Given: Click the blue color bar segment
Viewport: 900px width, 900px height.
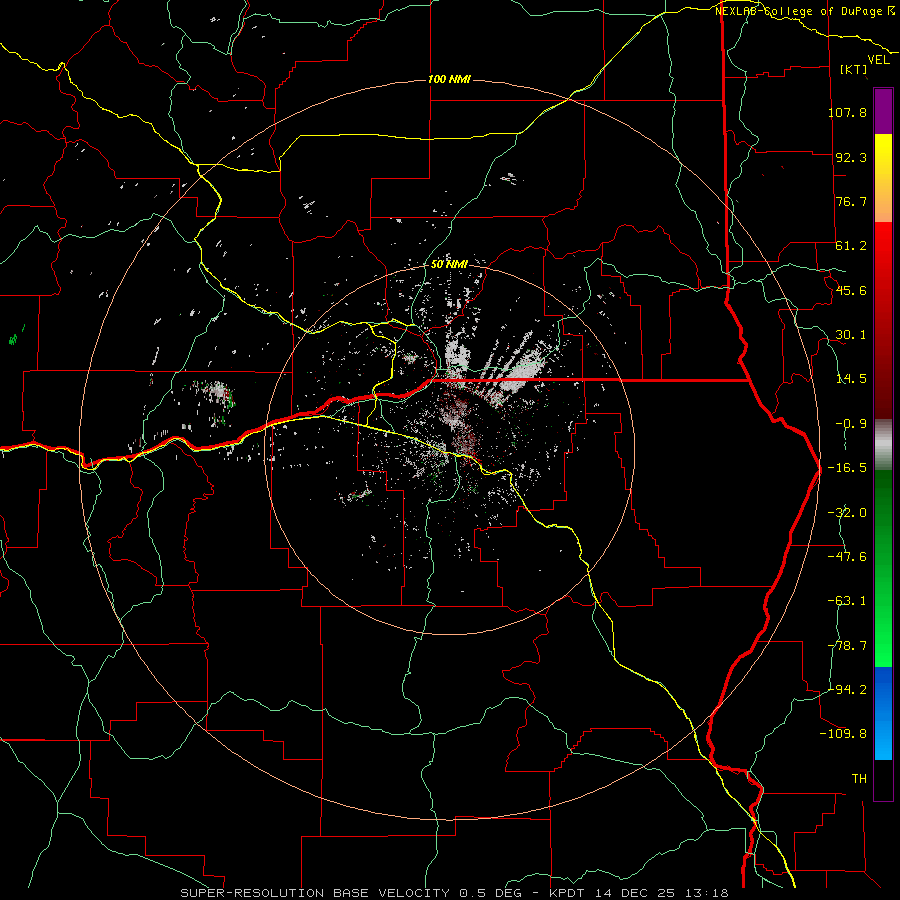Looking at the screenshot, I should tap(883, 713).
